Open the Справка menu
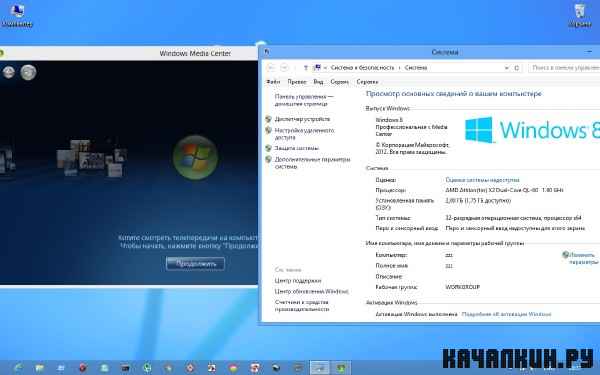This screenshot has width=600, height=375. pos(367,82)
